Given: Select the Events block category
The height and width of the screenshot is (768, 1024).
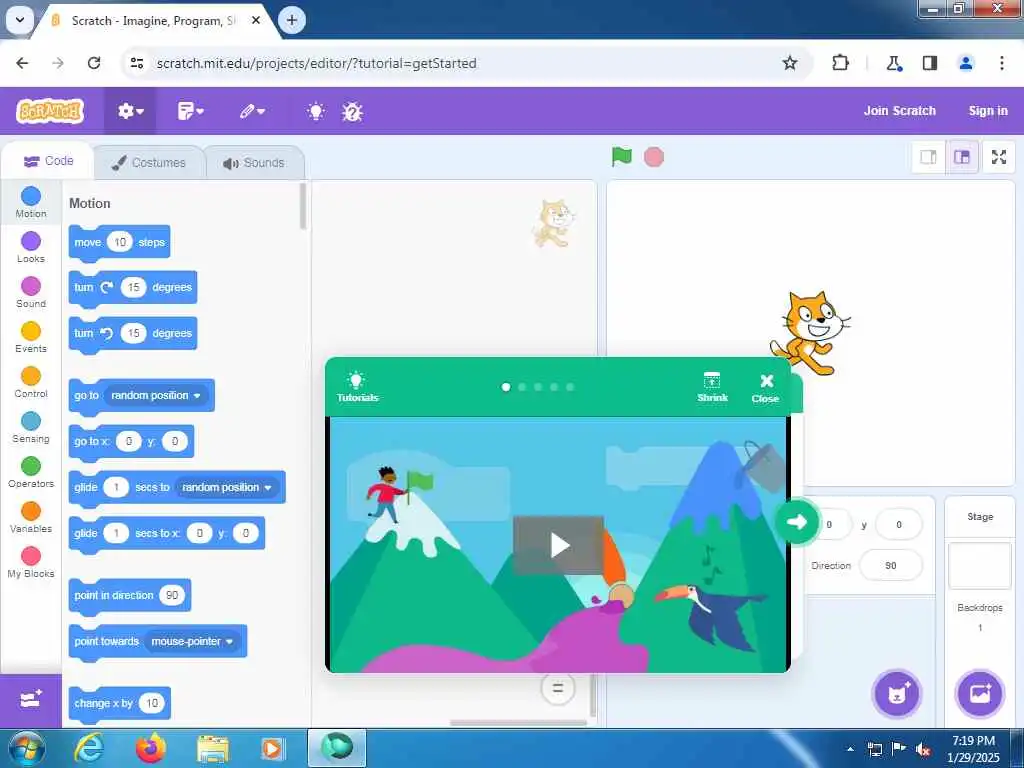Looking at the screenshot, I should pyautogui.click(x=31, y=337).
